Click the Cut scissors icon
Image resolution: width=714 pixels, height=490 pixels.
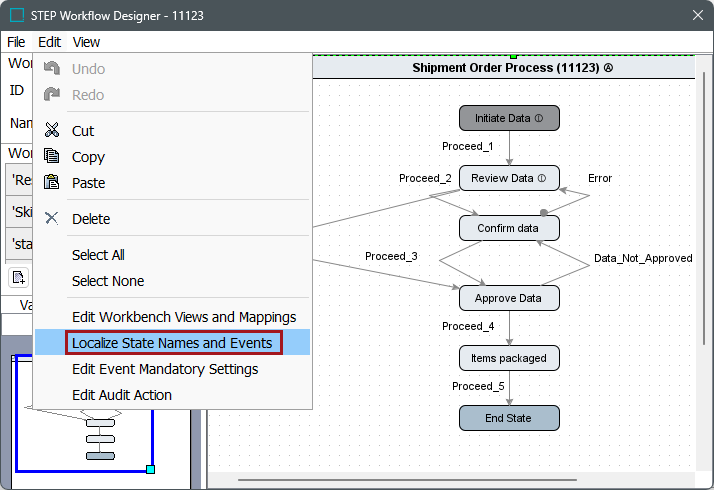point(52,131)
